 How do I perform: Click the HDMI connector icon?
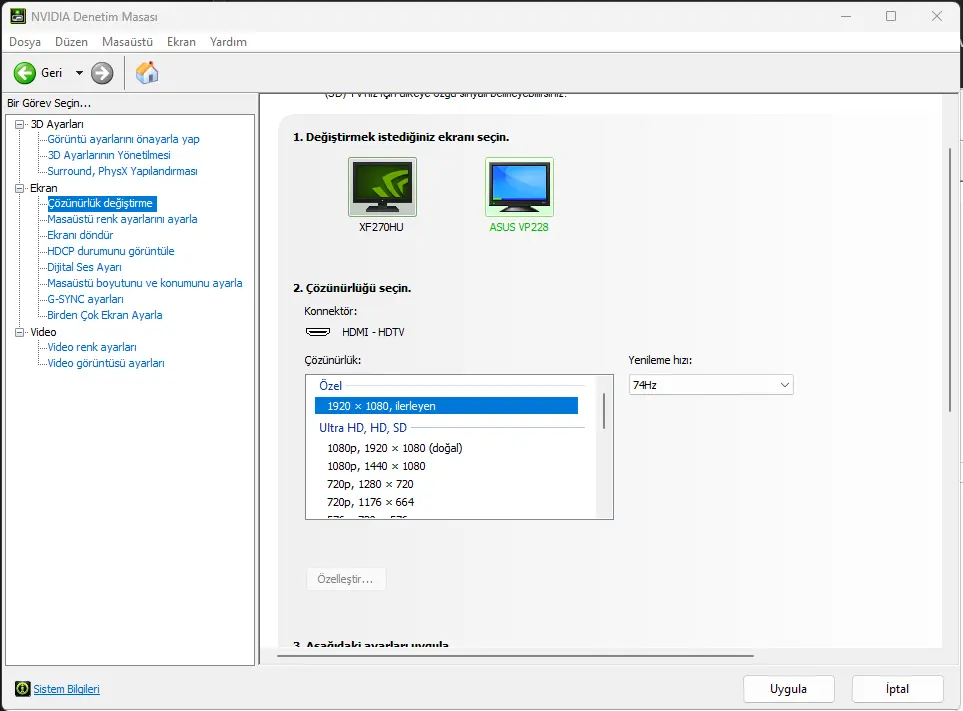coord(318,332)
